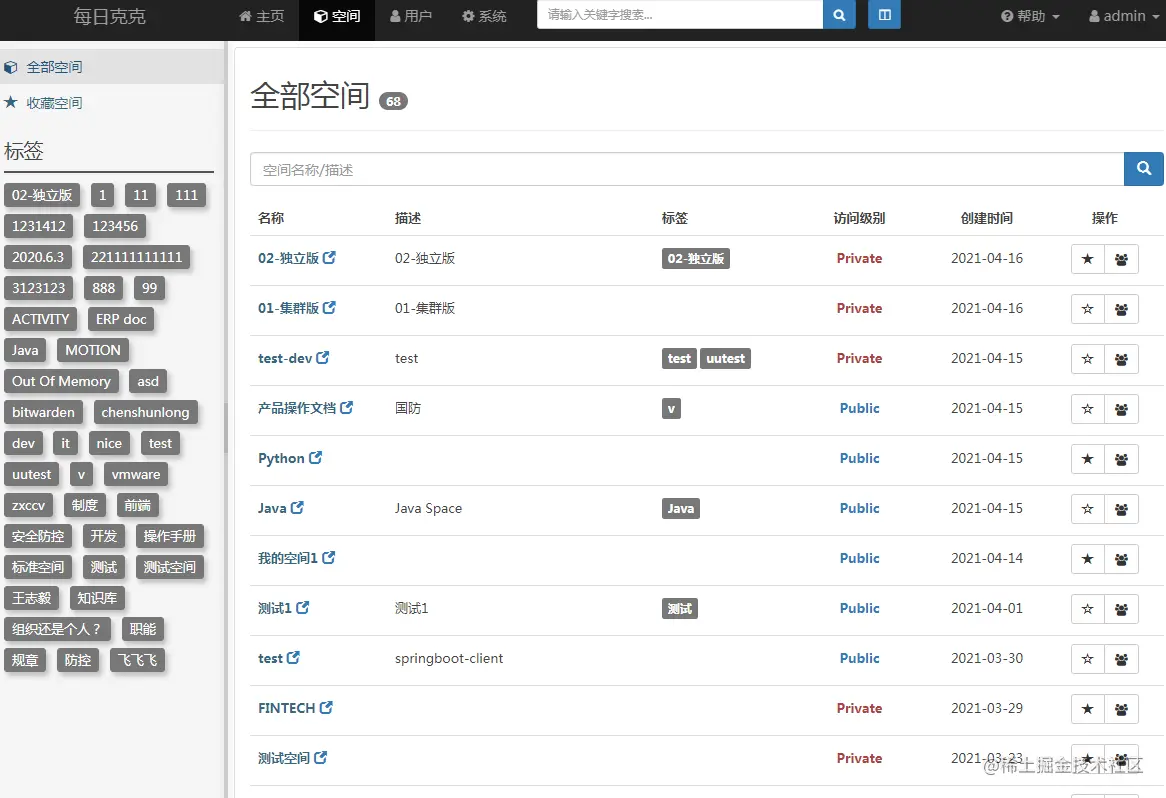Open external link icon next to Java space
The height and width of the screenshot is (798, 1166).
(x=297, y=507)
